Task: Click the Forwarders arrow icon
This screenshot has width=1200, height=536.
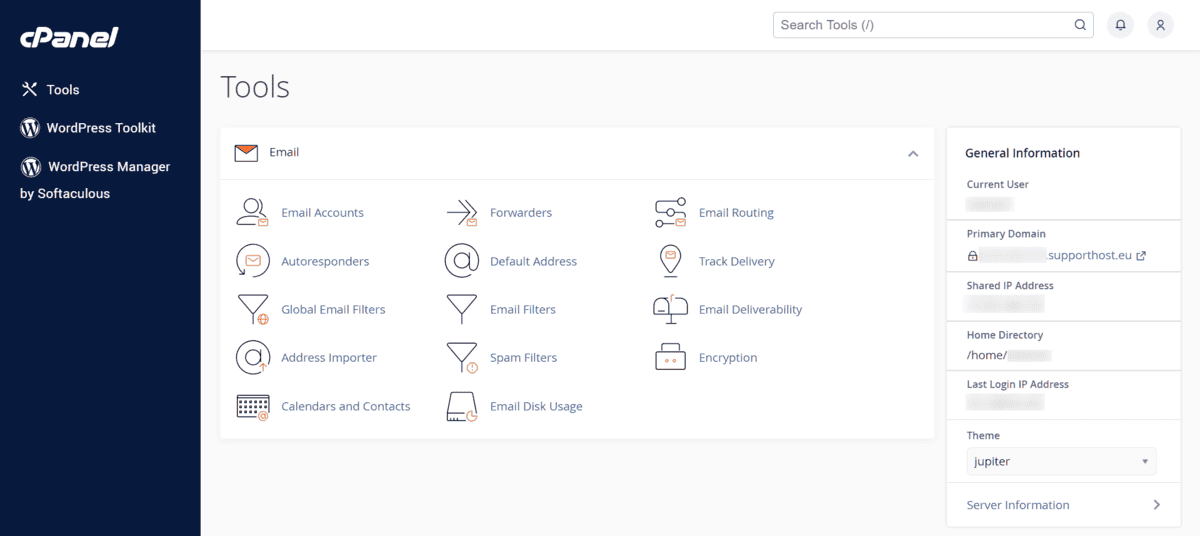Action: 461,212
